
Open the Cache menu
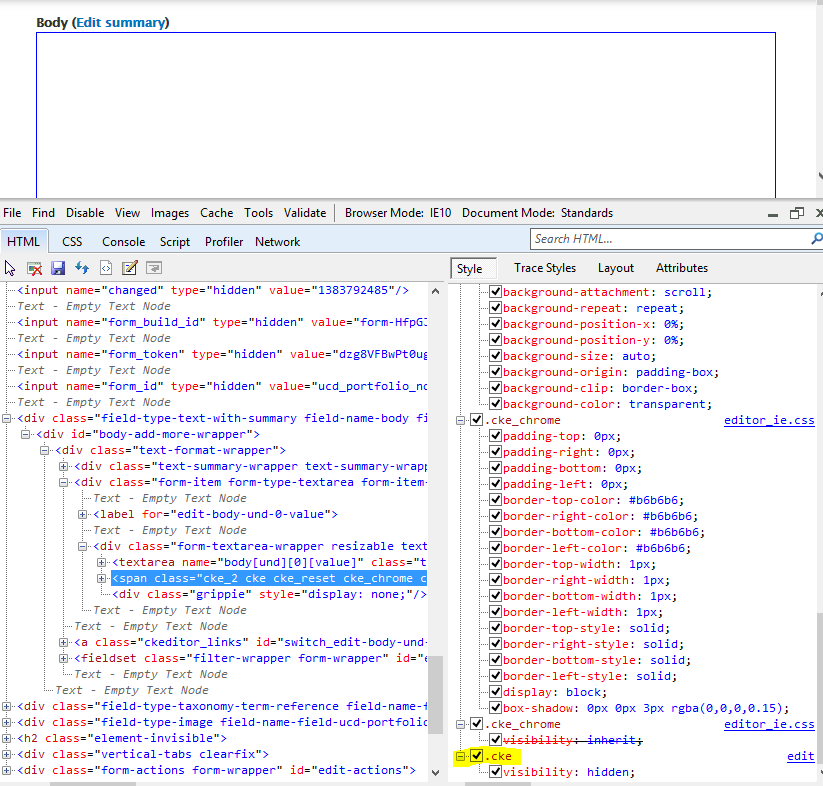click(216, 213)
